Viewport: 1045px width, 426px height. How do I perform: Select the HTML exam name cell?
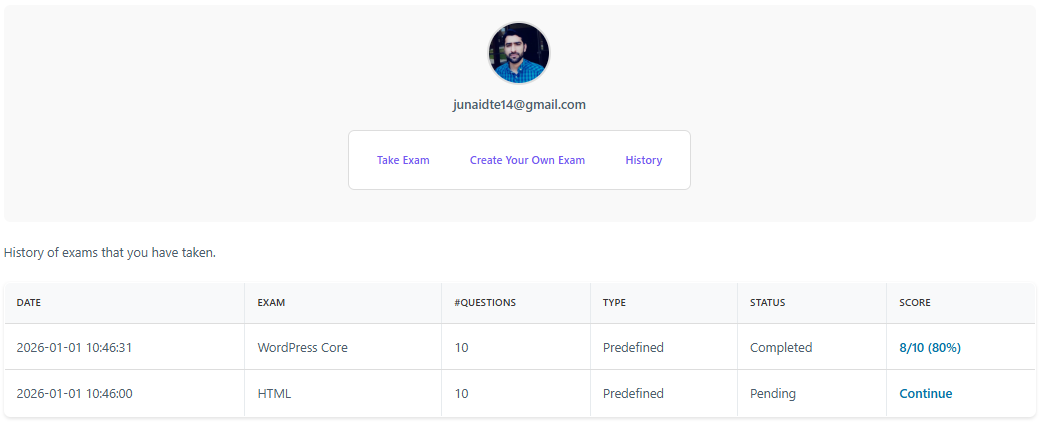274,394
